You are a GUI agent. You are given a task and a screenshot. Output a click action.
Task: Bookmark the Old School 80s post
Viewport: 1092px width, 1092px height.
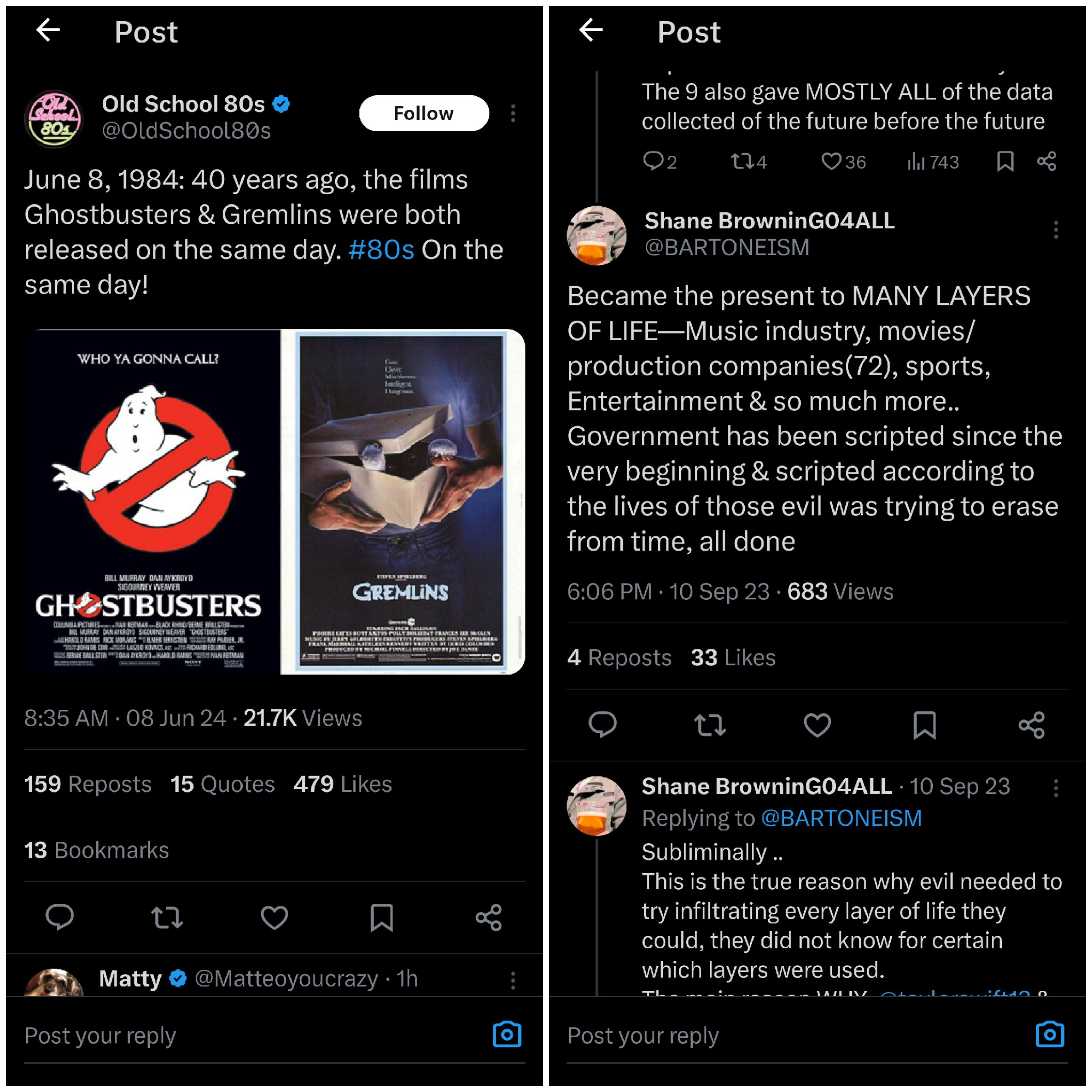click(381, 917)
